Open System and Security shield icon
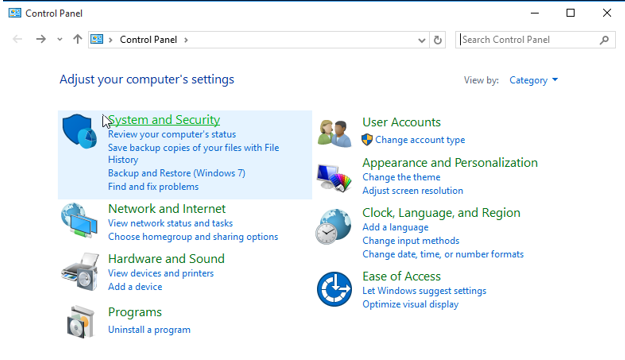The height and width of the screenshot is (360, 625). click(79, 131)
